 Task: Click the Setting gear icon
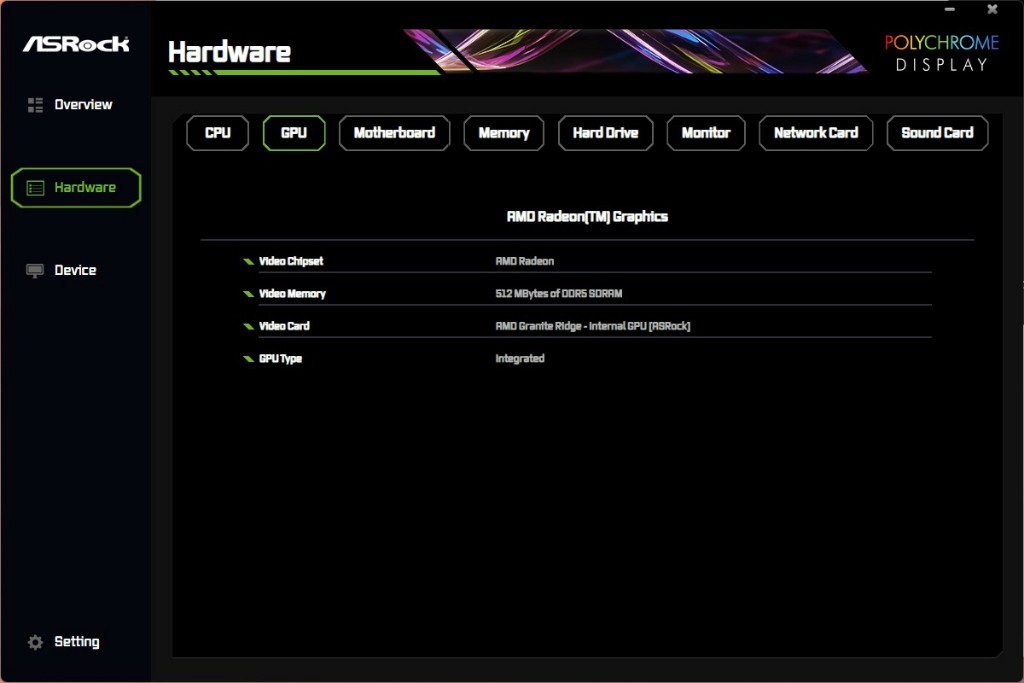coord(35,642)
